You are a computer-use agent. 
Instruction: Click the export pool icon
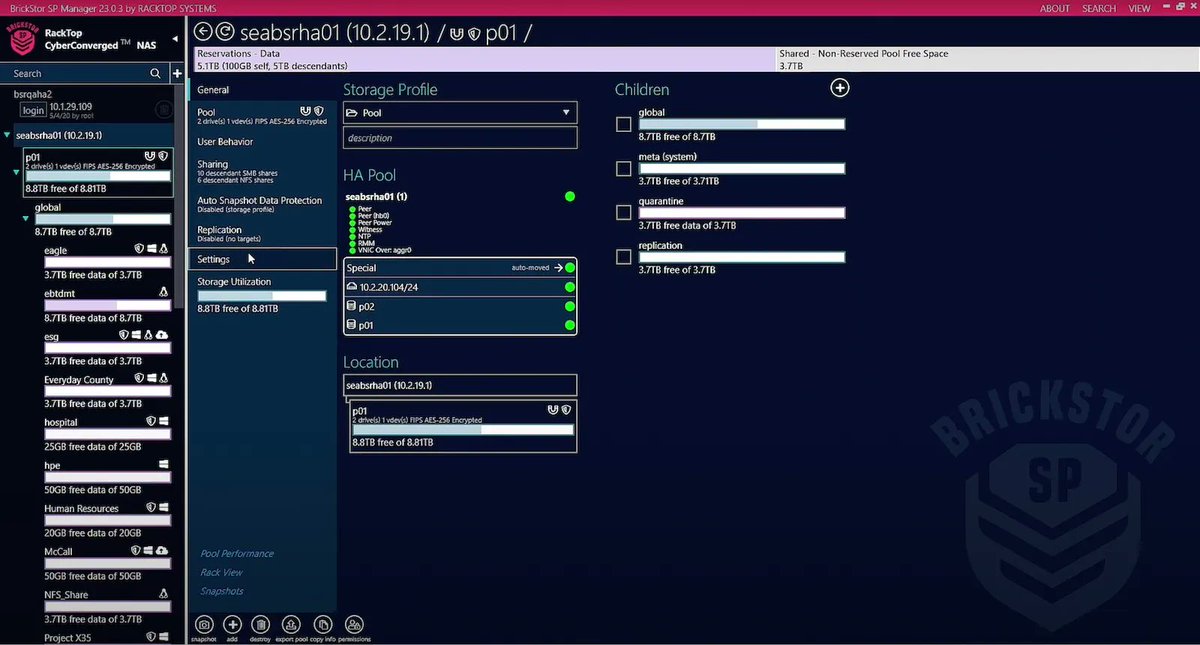click(x=291, y=624)
